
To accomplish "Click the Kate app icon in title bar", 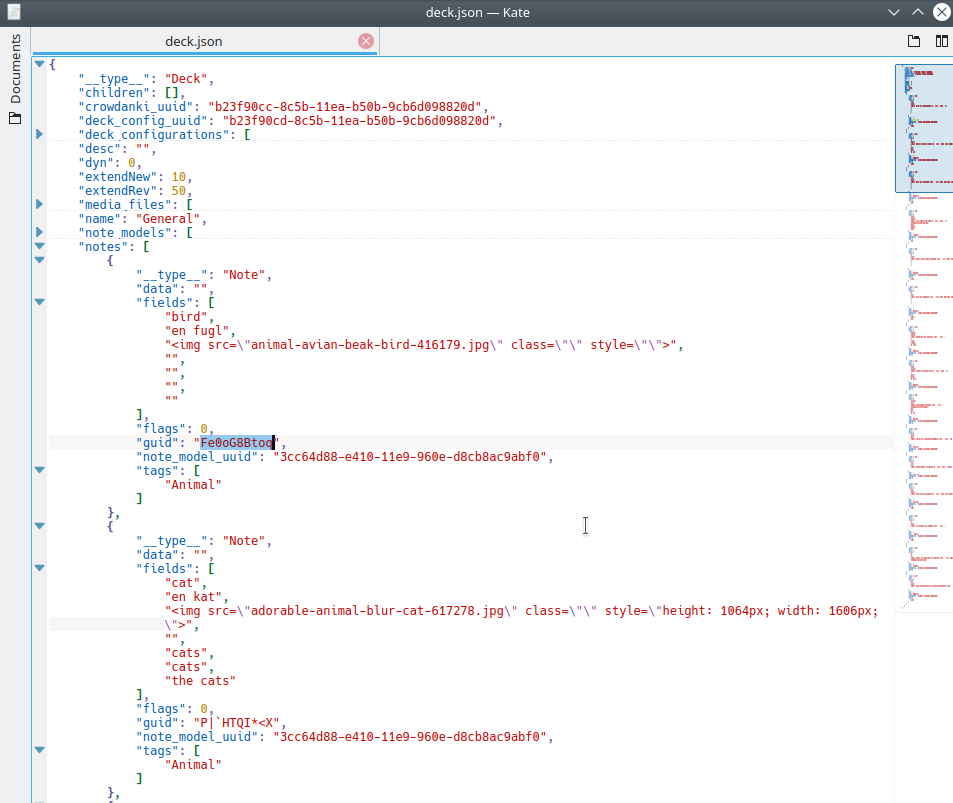I will 14,12.
